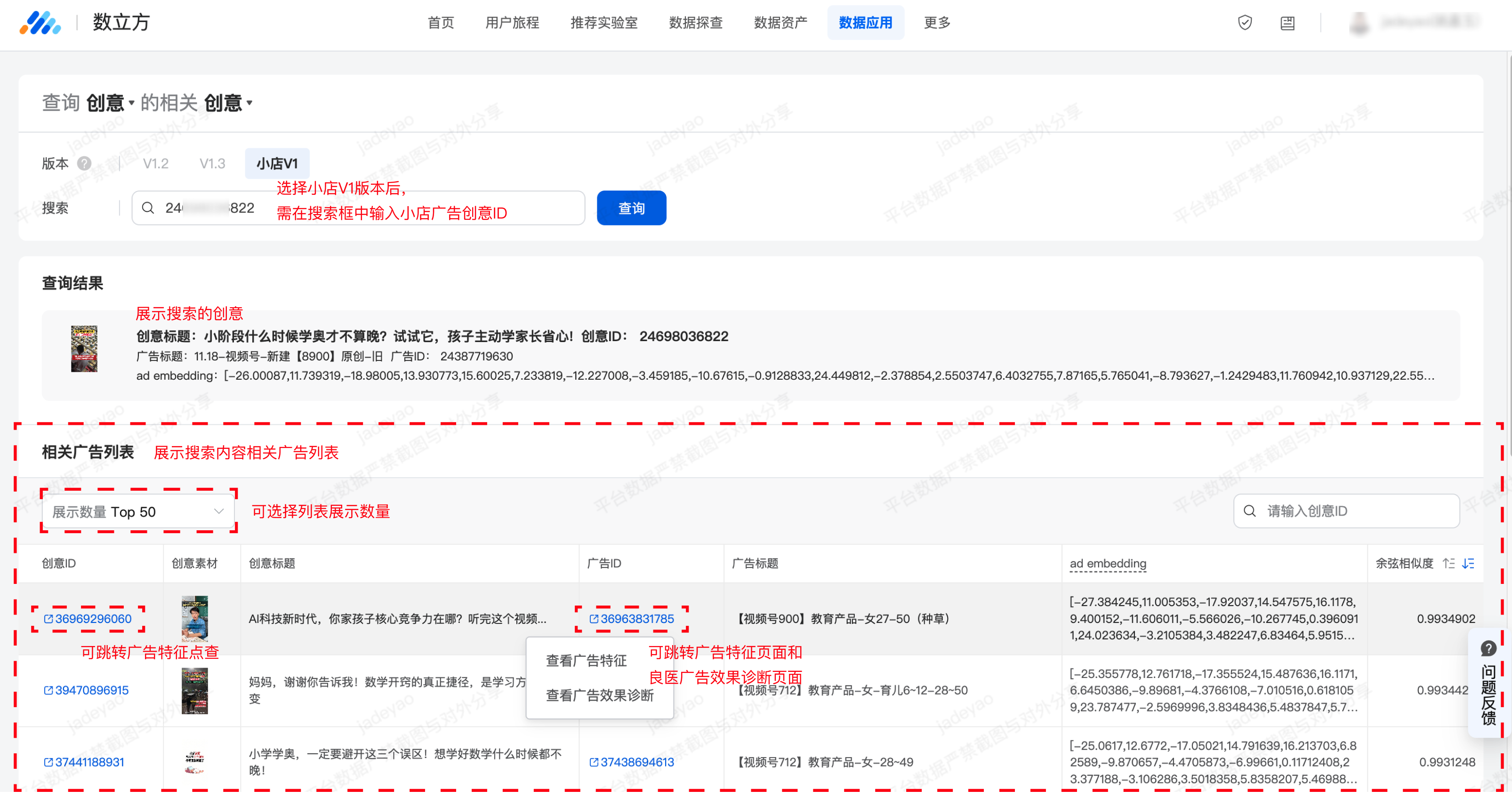
Task: Switch to the 数据探查 nav tab
Action: [x=696, y=23]
